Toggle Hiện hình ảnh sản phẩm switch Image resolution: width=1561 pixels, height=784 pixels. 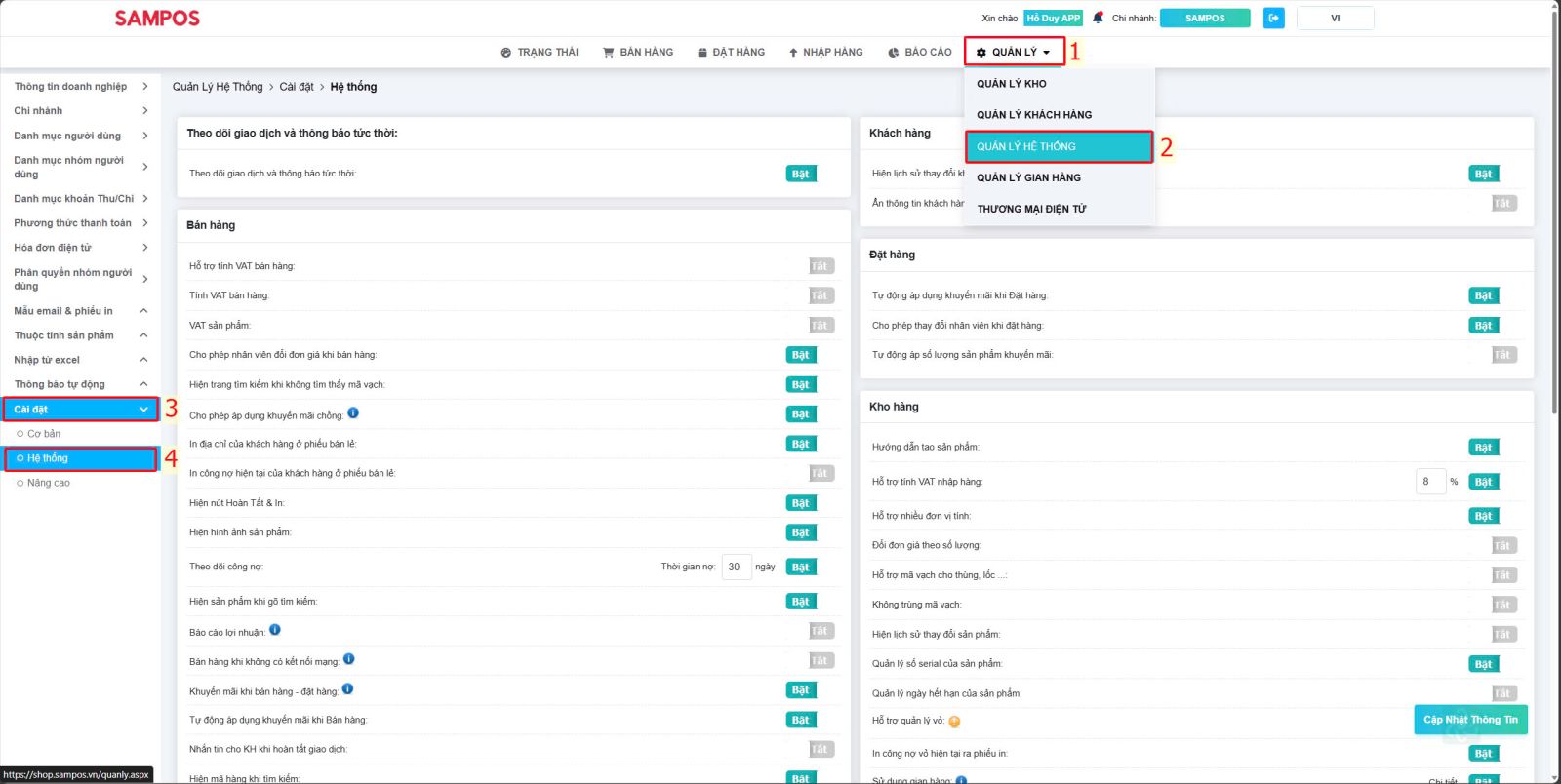pos(801,532)
